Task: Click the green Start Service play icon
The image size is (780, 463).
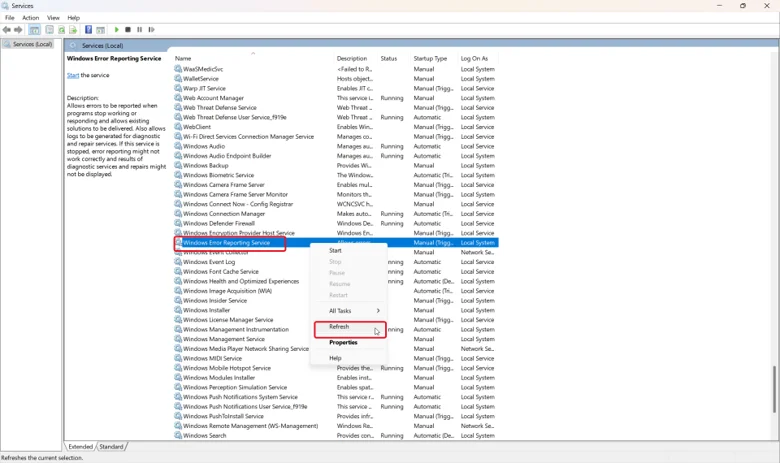Action: click(116, 30)
